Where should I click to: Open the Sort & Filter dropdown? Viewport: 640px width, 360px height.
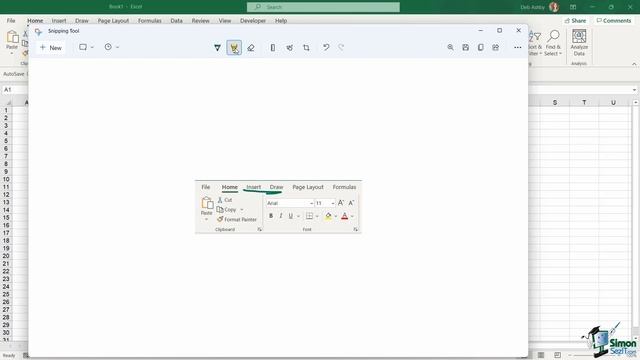(x=535, y=43)
